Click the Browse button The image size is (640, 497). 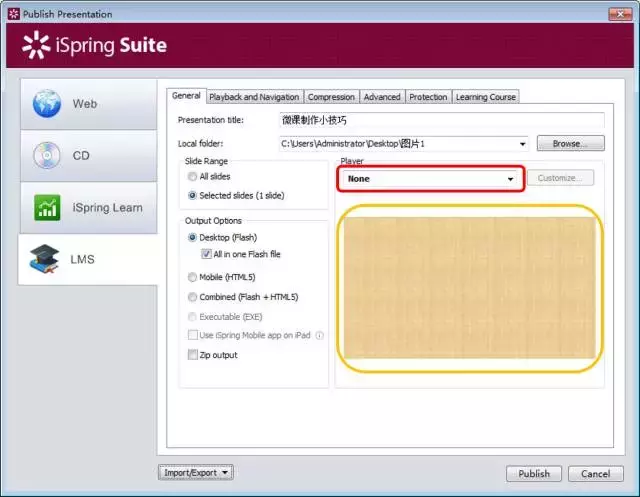pos(571,144)
